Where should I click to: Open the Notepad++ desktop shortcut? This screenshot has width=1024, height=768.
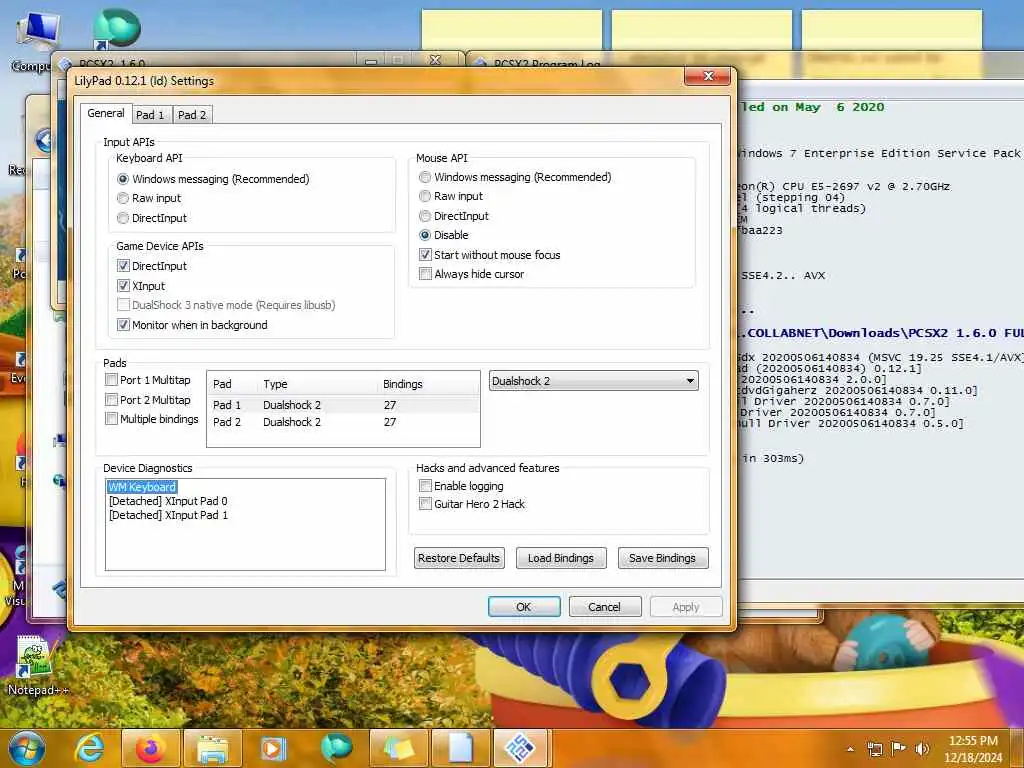click(x=37, y=665)
